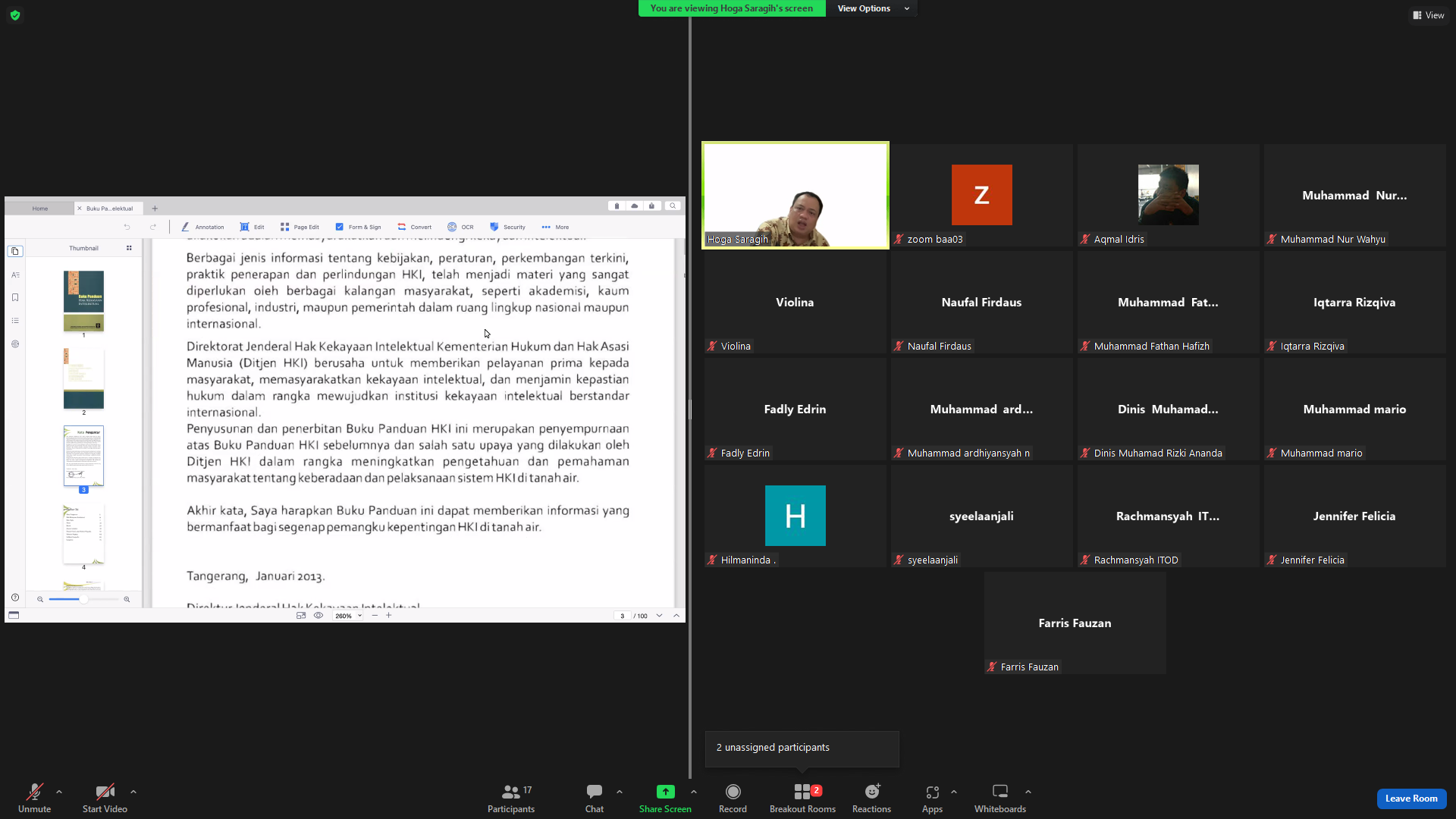Start recording the meeting
This screenshot has height=819, width=1456.
[x=733, y=798]
